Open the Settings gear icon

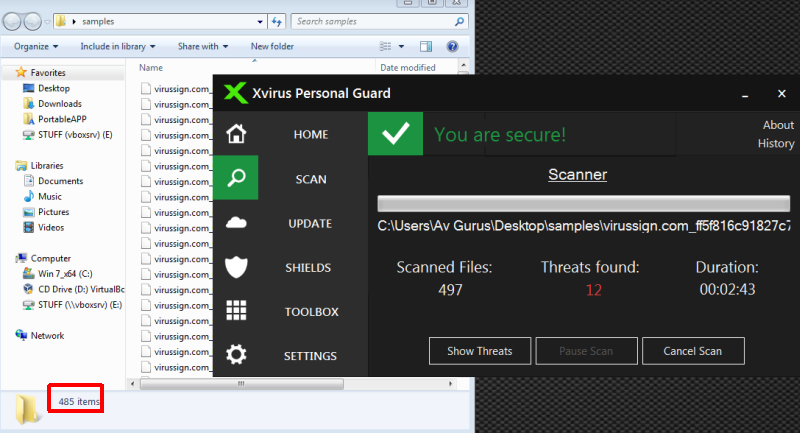(x=236, y=354)
